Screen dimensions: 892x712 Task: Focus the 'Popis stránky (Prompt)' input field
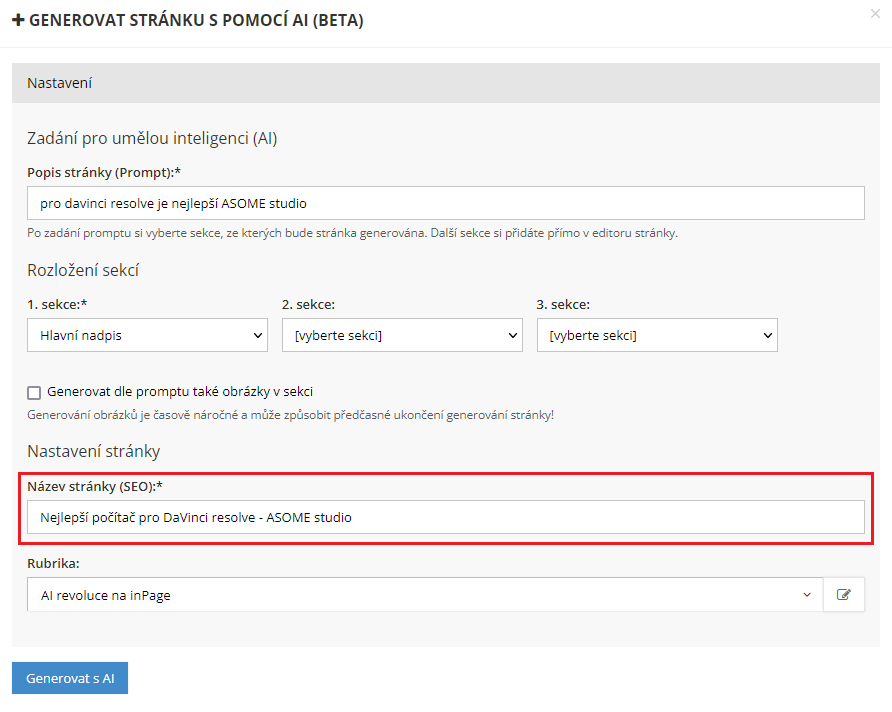(446, 203)
